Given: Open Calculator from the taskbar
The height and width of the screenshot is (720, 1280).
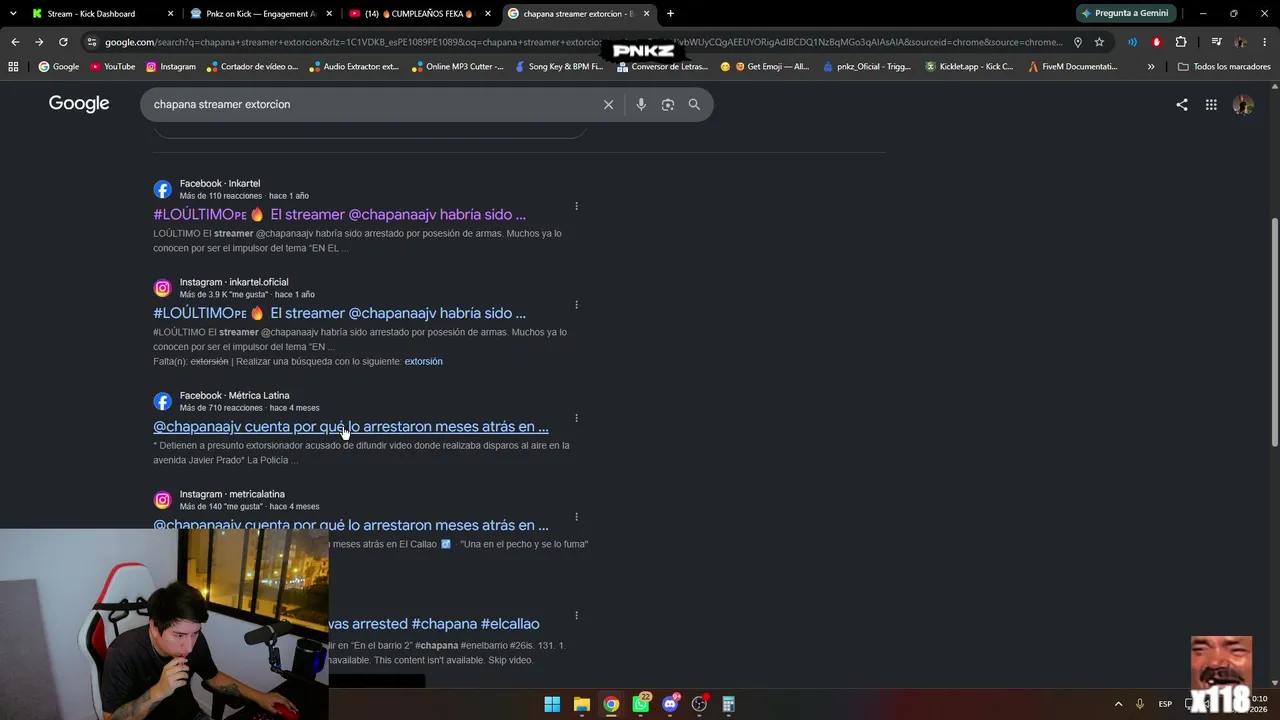Looking at the screenshot, I should point(729,704).
